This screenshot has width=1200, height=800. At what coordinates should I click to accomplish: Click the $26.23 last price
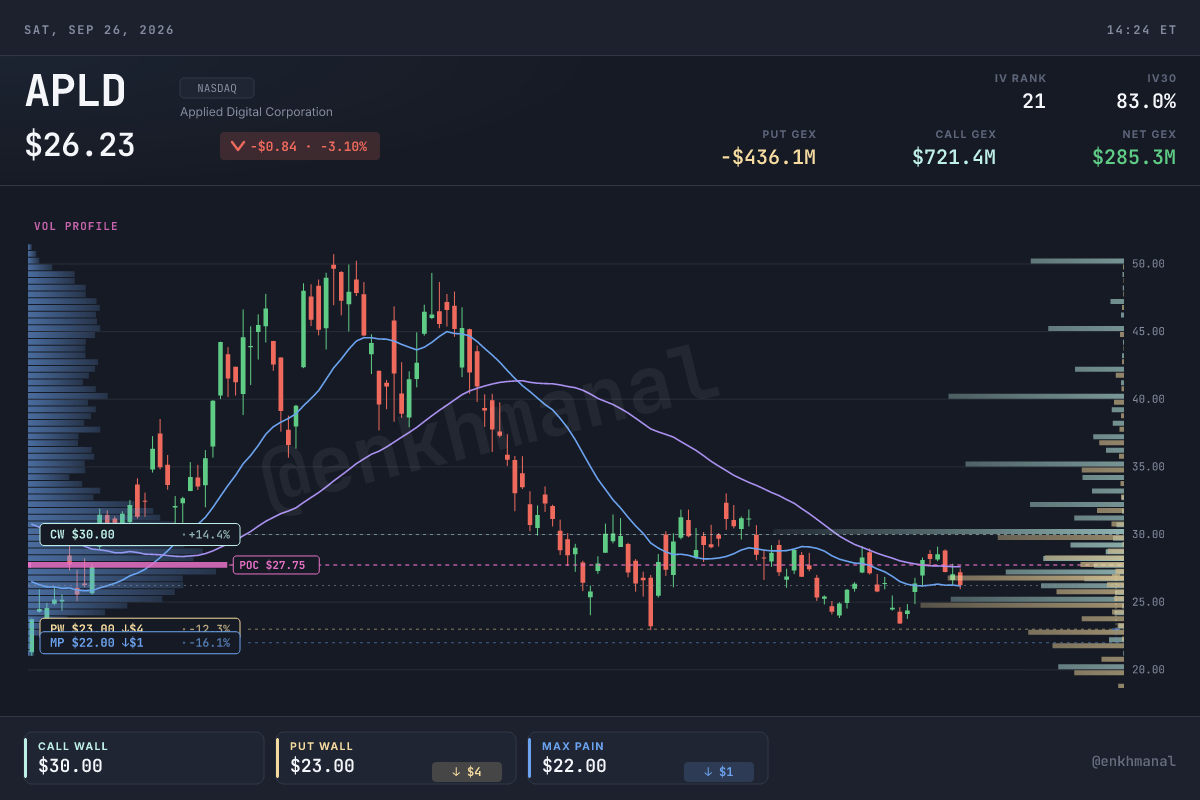(80, 146)
